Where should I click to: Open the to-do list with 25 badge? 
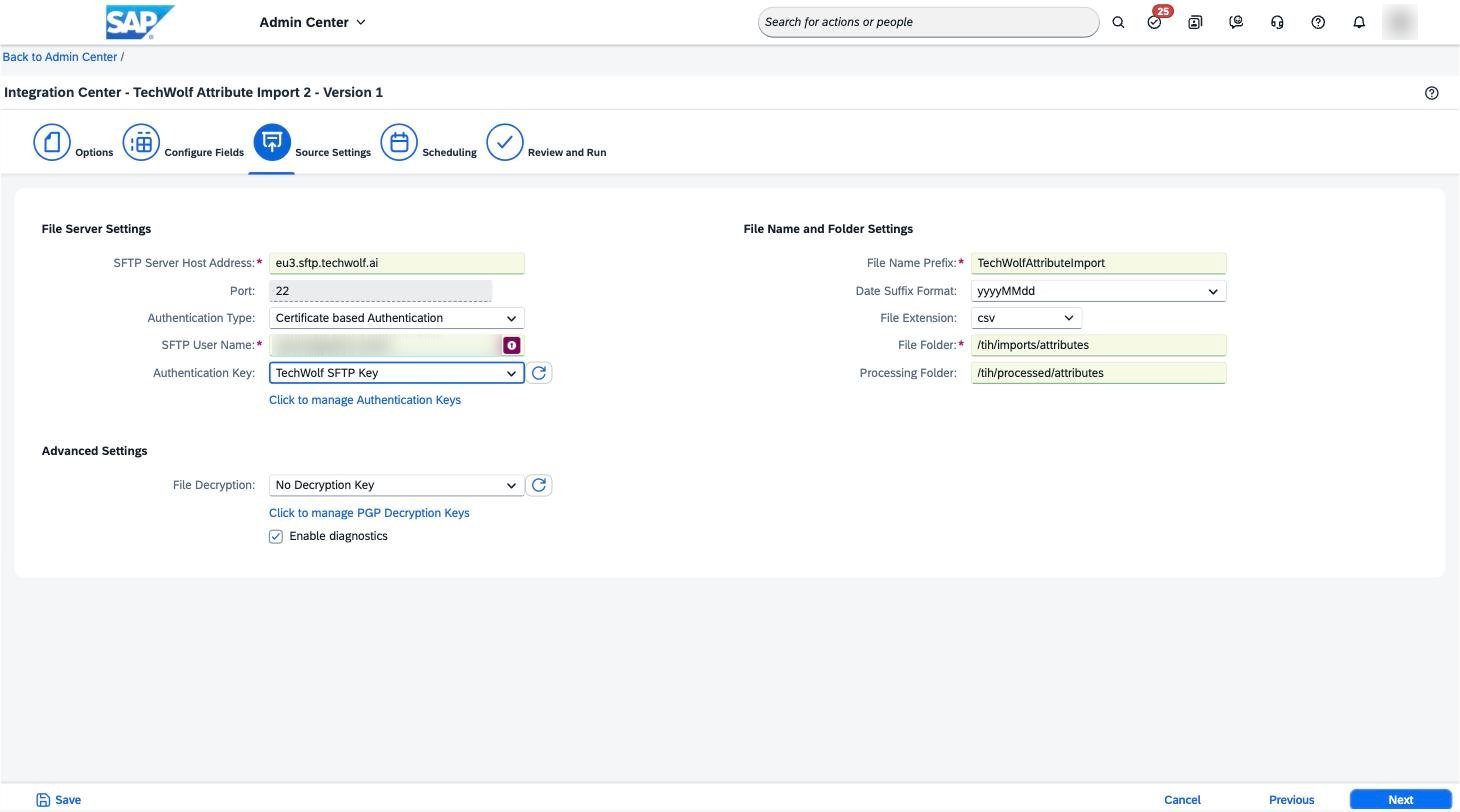[x=1155, y=22]
